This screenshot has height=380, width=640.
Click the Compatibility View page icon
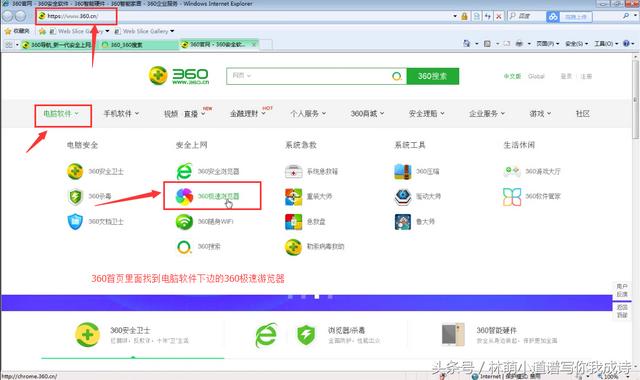(476, 16)
